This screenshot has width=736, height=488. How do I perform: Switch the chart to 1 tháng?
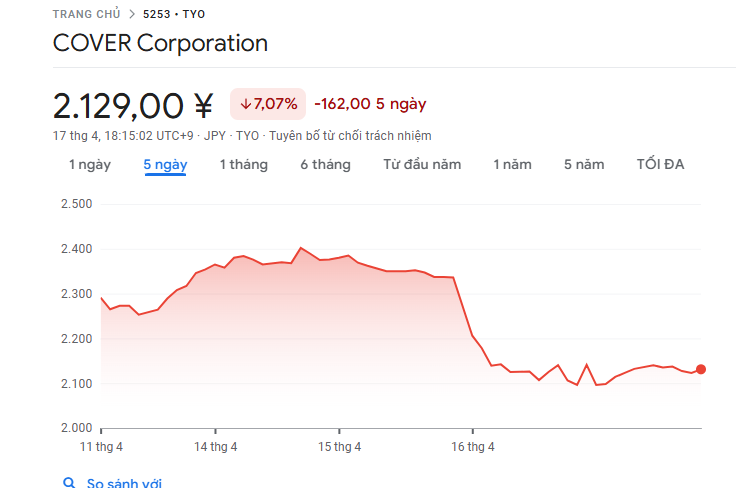point(243,165)
